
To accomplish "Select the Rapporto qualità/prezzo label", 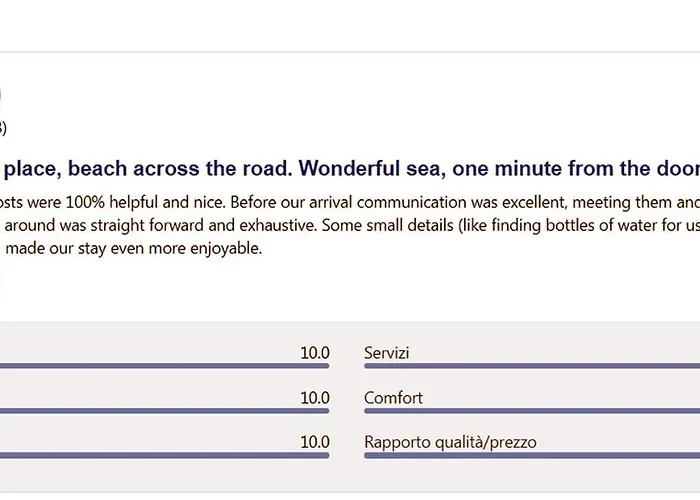I will tap(450, 442).
